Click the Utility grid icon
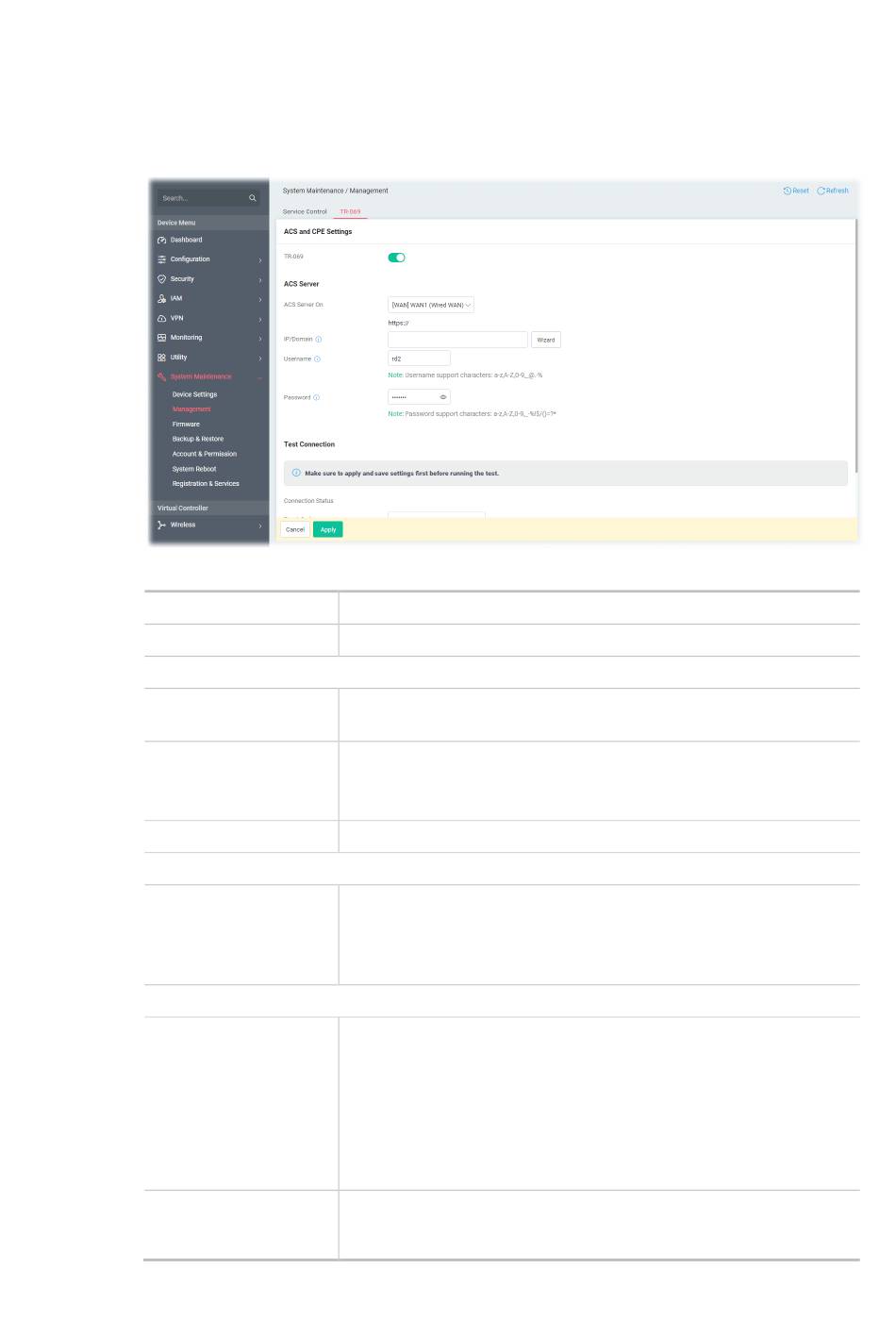Image resolution: width=896 pixels, height=1318 pixels. tap(161, 358)
